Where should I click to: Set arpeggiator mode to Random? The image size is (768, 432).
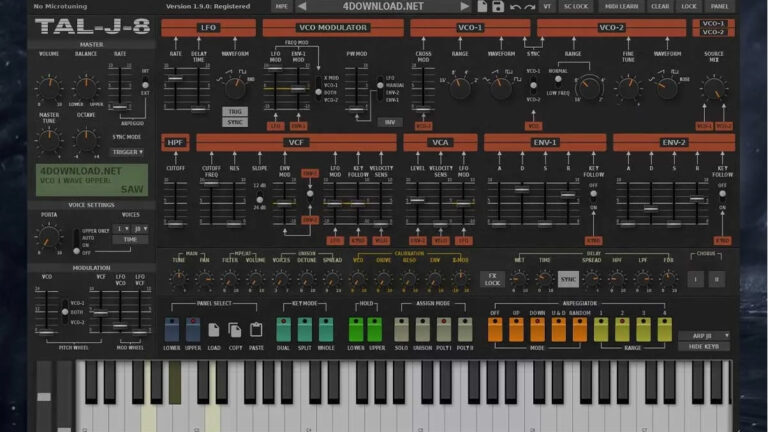(579, 329)
